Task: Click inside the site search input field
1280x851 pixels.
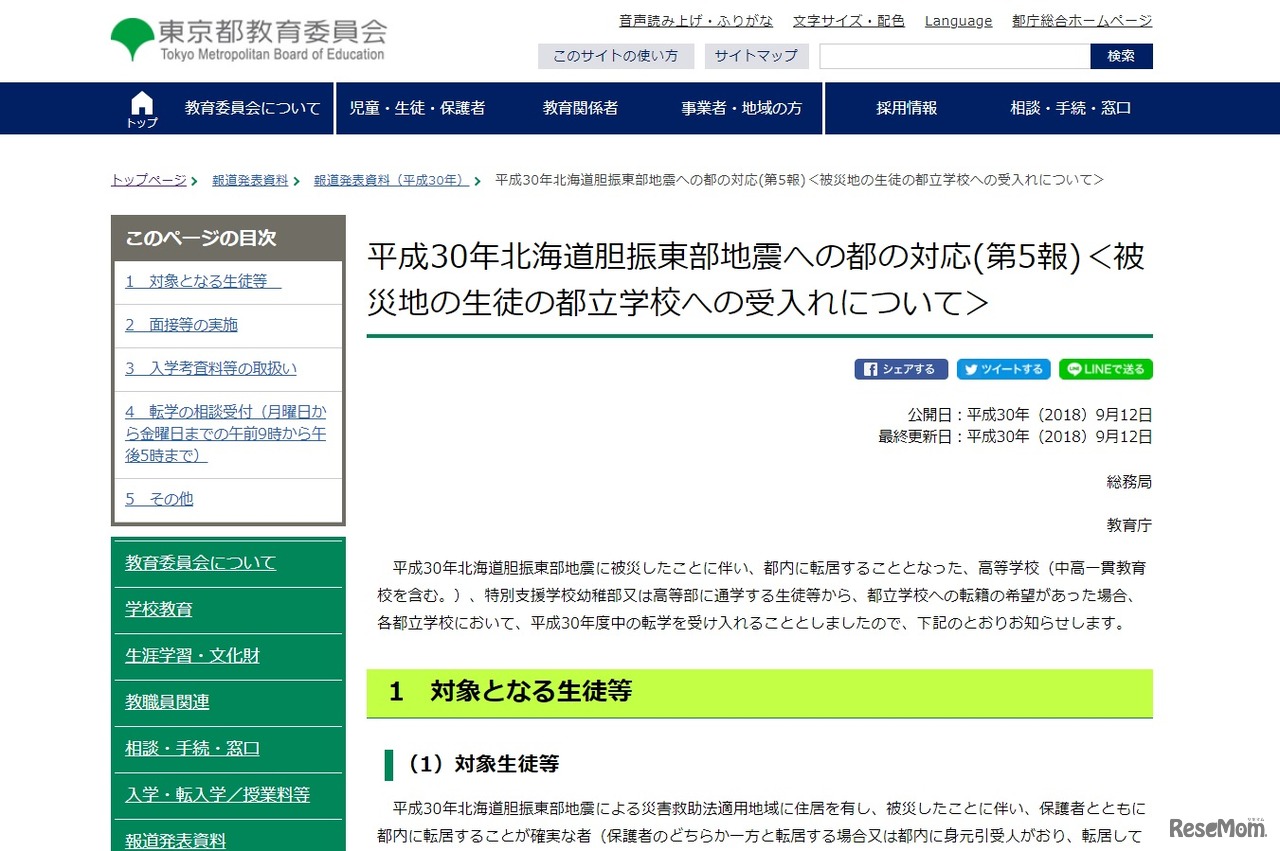Action: [x=952, y=56]
